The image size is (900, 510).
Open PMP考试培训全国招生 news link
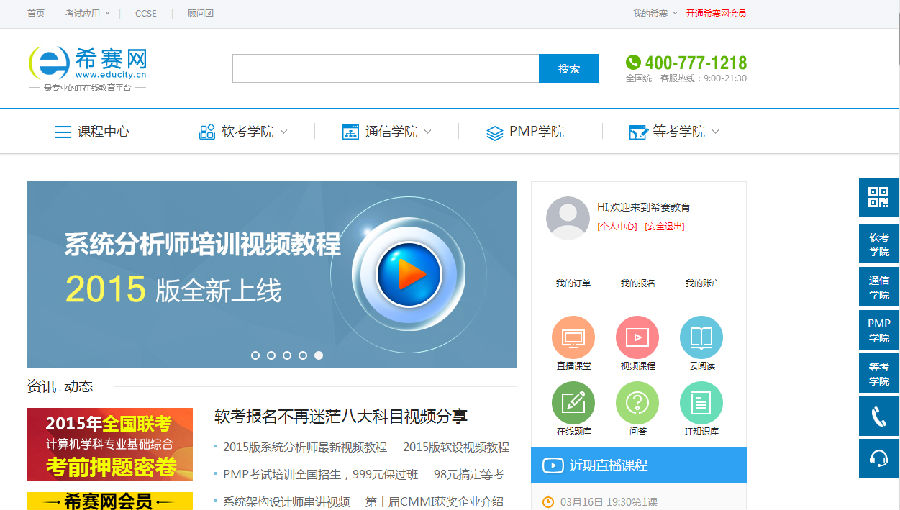(320, 474)
